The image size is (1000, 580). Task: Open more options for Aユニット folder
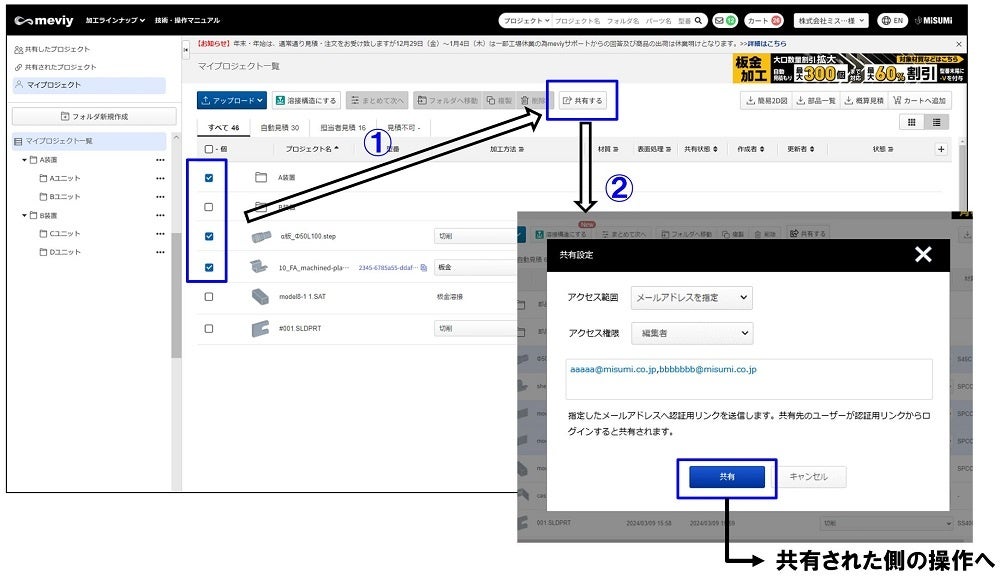(x=160, y=178)
